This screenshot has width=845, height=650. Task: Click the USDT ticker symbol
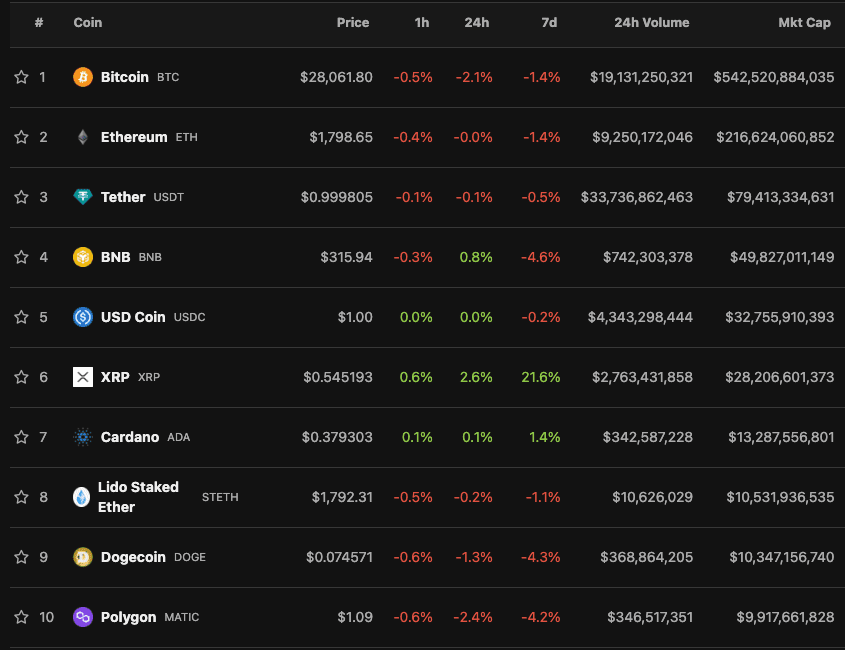coord(169,197)
